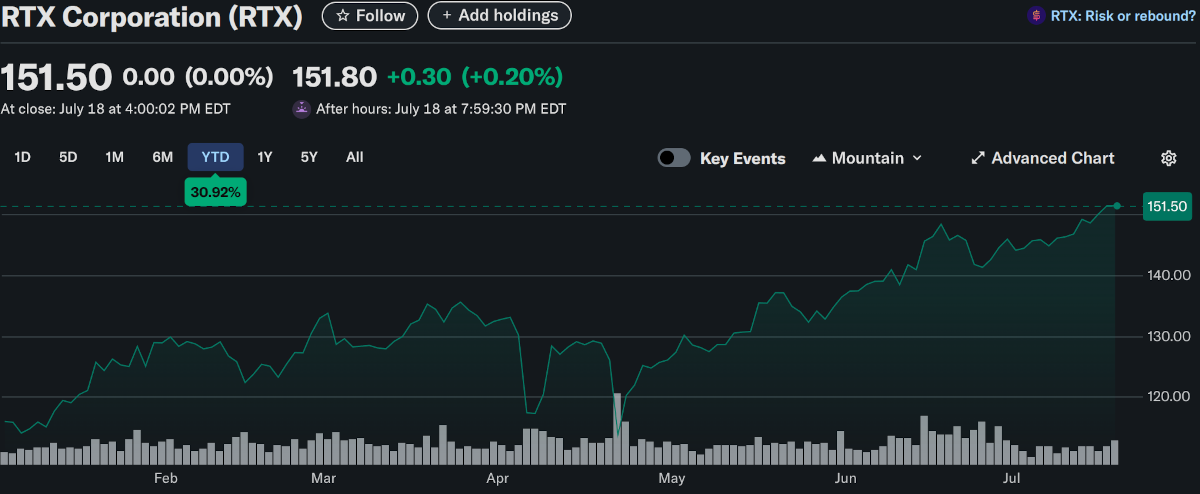Image resolution: width=1200 pixels, height=494 pixels.
Task: Click the expand arrows icon beside Advanced Chart
Action: click(978, 158)
